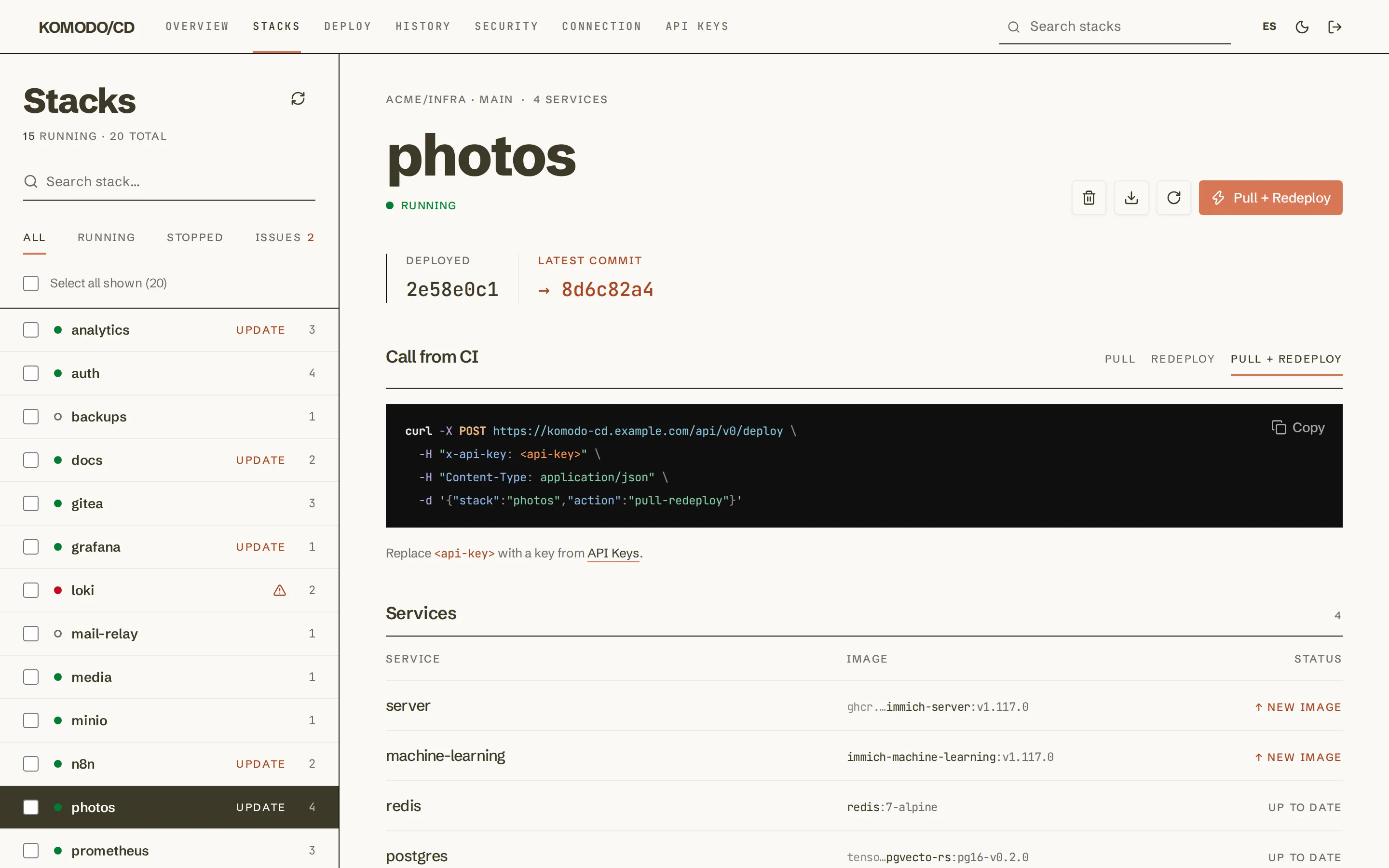Click the logout icon in header
The width and height of the screenshot is (1389, 868).
tap(1335, 27)
